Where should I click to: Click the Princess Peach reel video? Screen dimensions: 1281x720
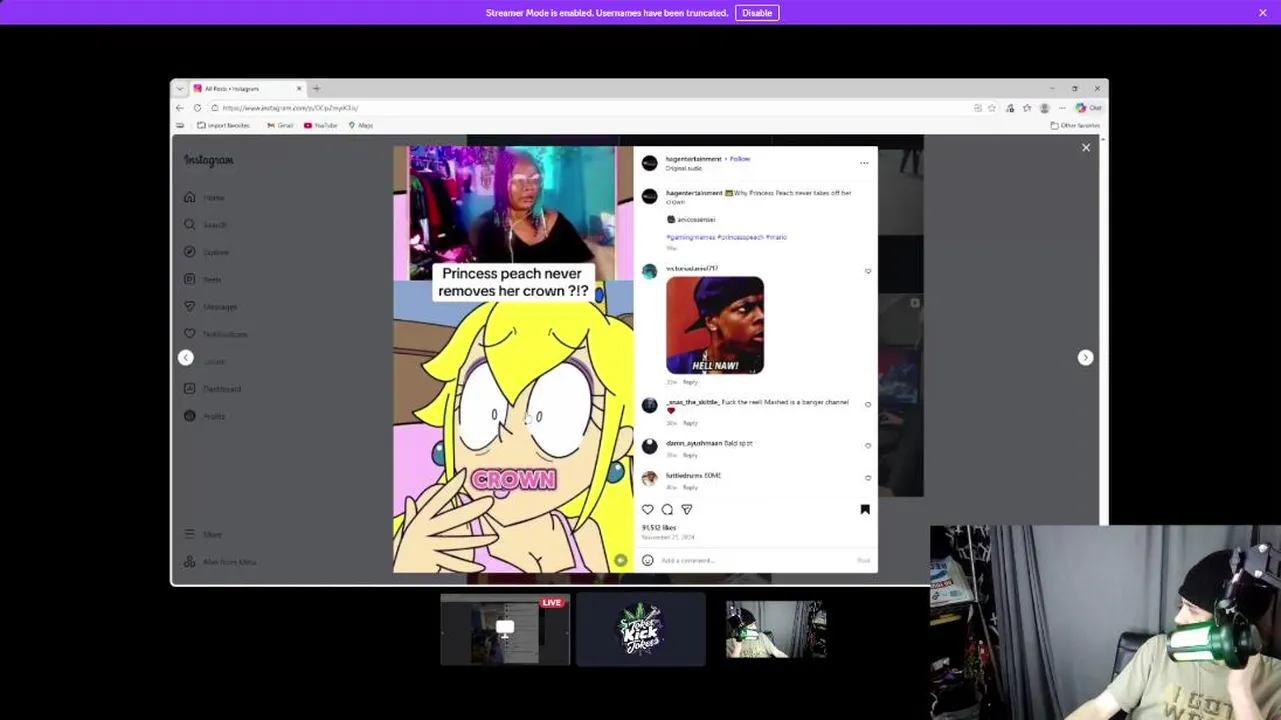point(513,360)
